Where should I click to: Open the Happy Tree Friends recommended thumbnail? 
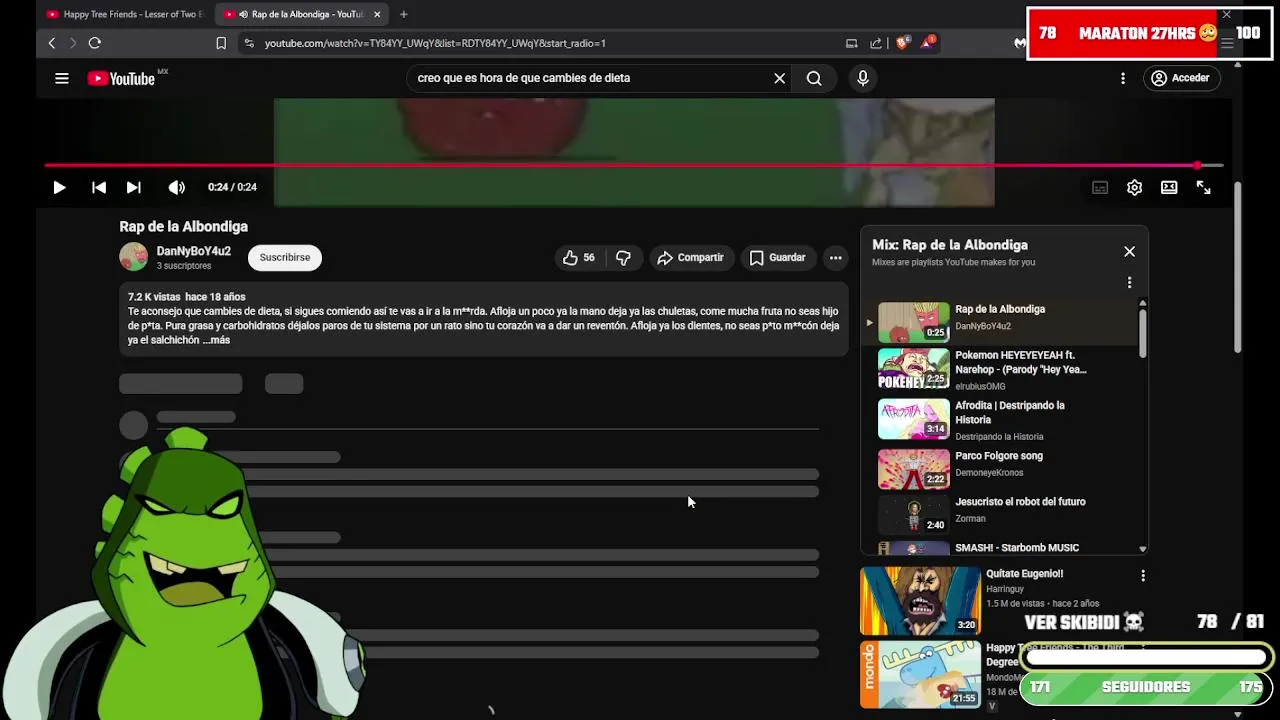920,674
